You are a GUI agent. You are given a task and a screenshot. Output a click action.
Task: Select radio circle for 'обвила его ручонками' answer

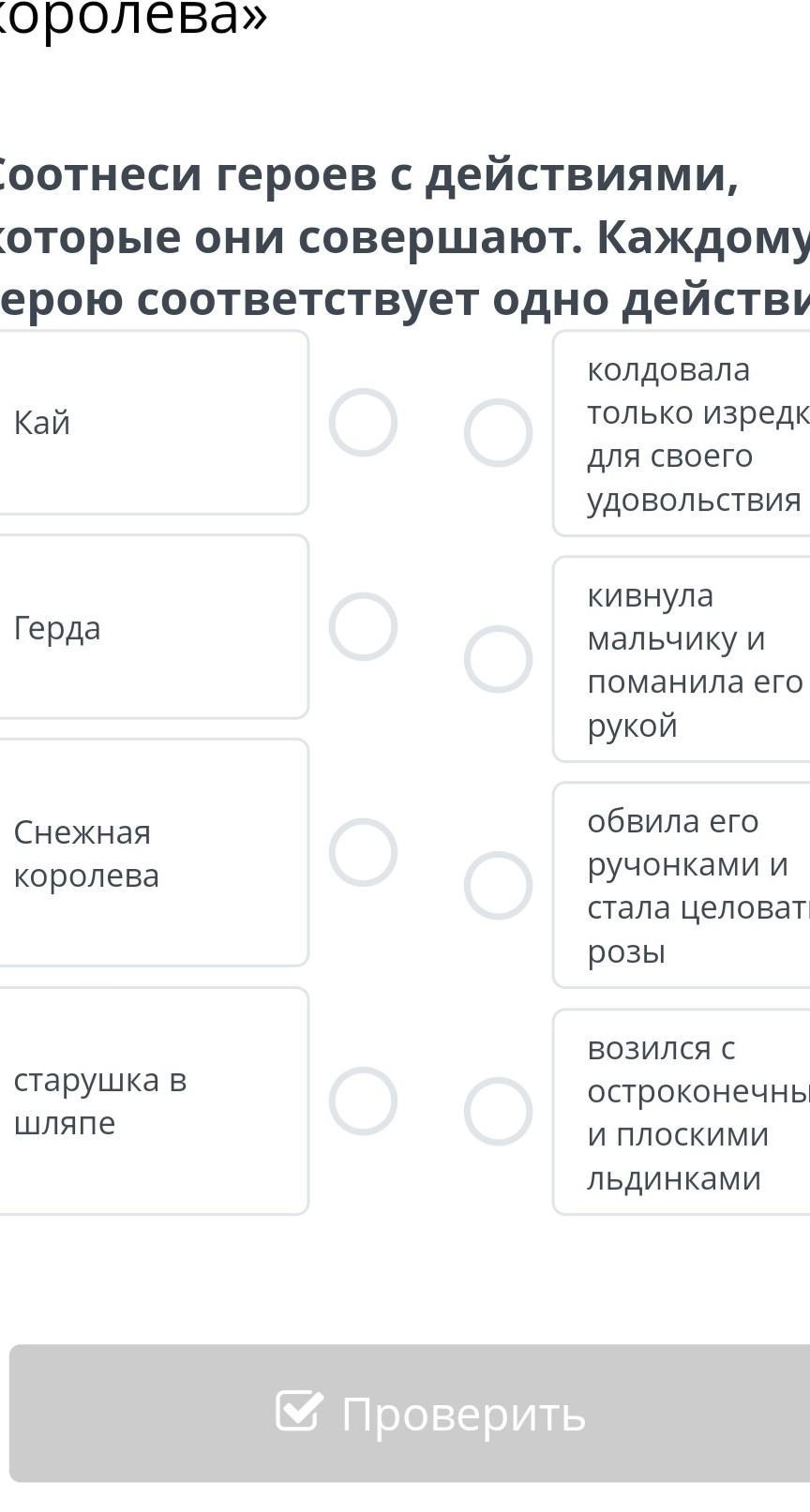coord(498,885)
